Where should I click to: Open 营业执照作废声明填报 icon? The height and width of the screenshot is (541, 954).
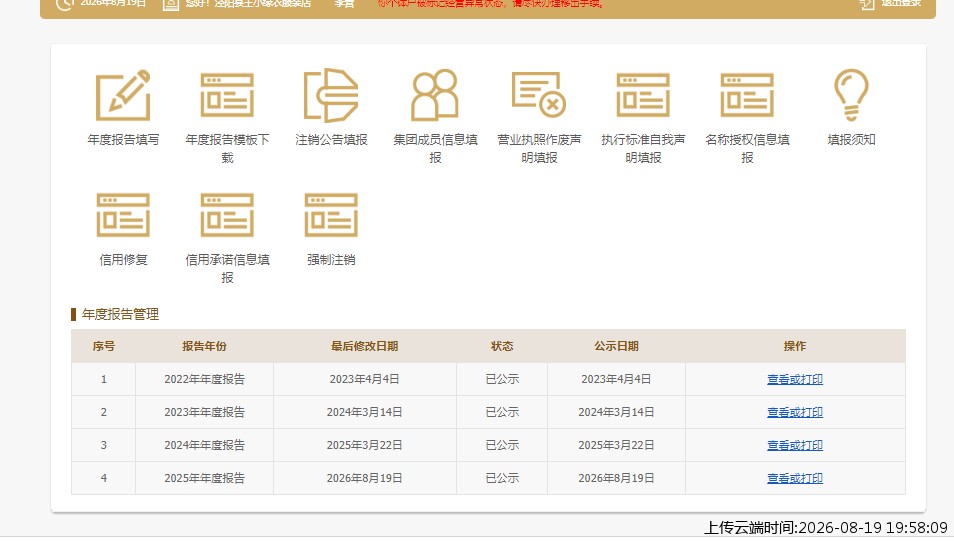(539, 95)
